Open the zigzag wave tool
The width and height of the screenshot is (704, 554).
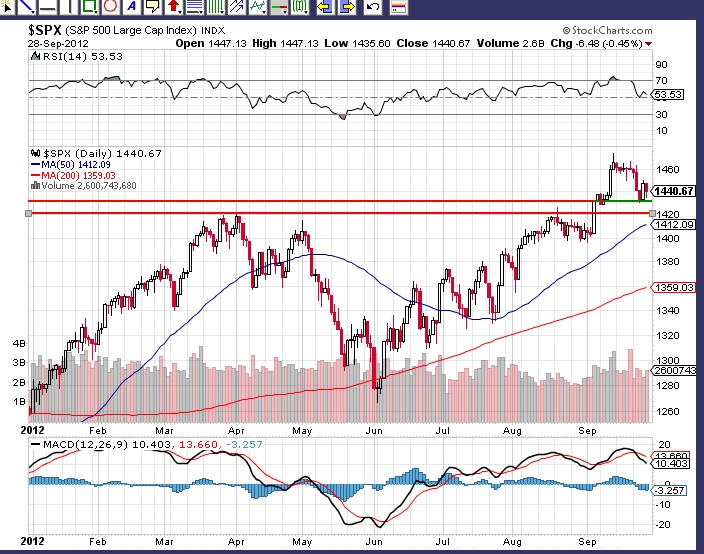click(258, 7)
